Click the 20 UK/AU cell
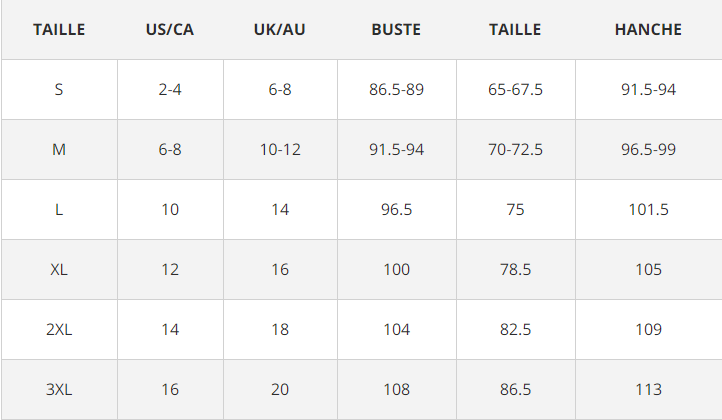This screenshot has width=722, height=420. point(279,390)
